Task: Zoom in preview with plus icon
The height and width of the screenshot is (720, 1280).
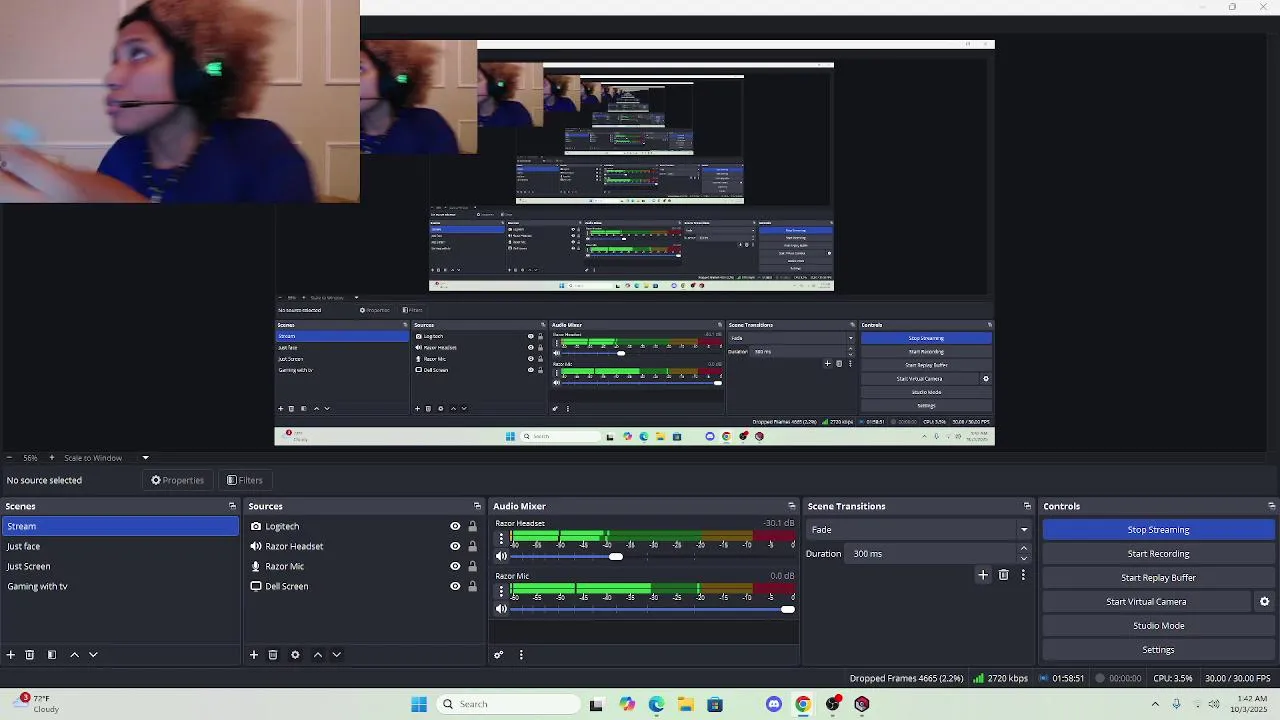Action: coord(52,458)
